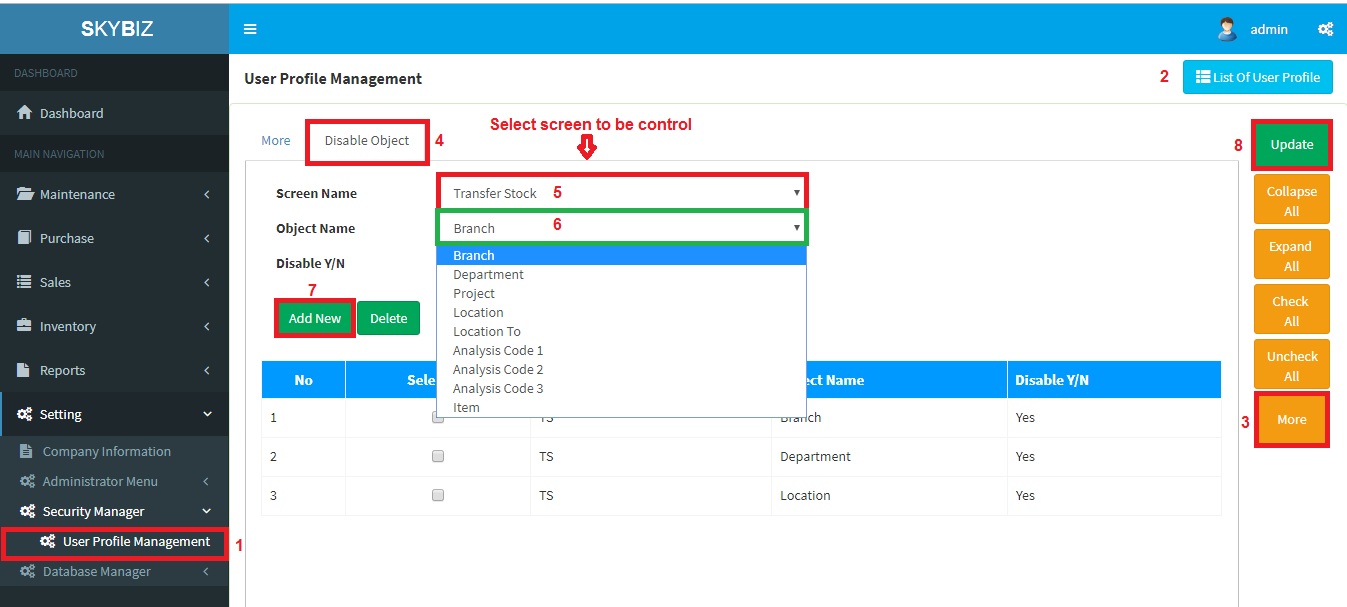Click the Maintenance folder icon
Image resolution: width=1347 pixels, height=607 pixels.
[25, 194]
